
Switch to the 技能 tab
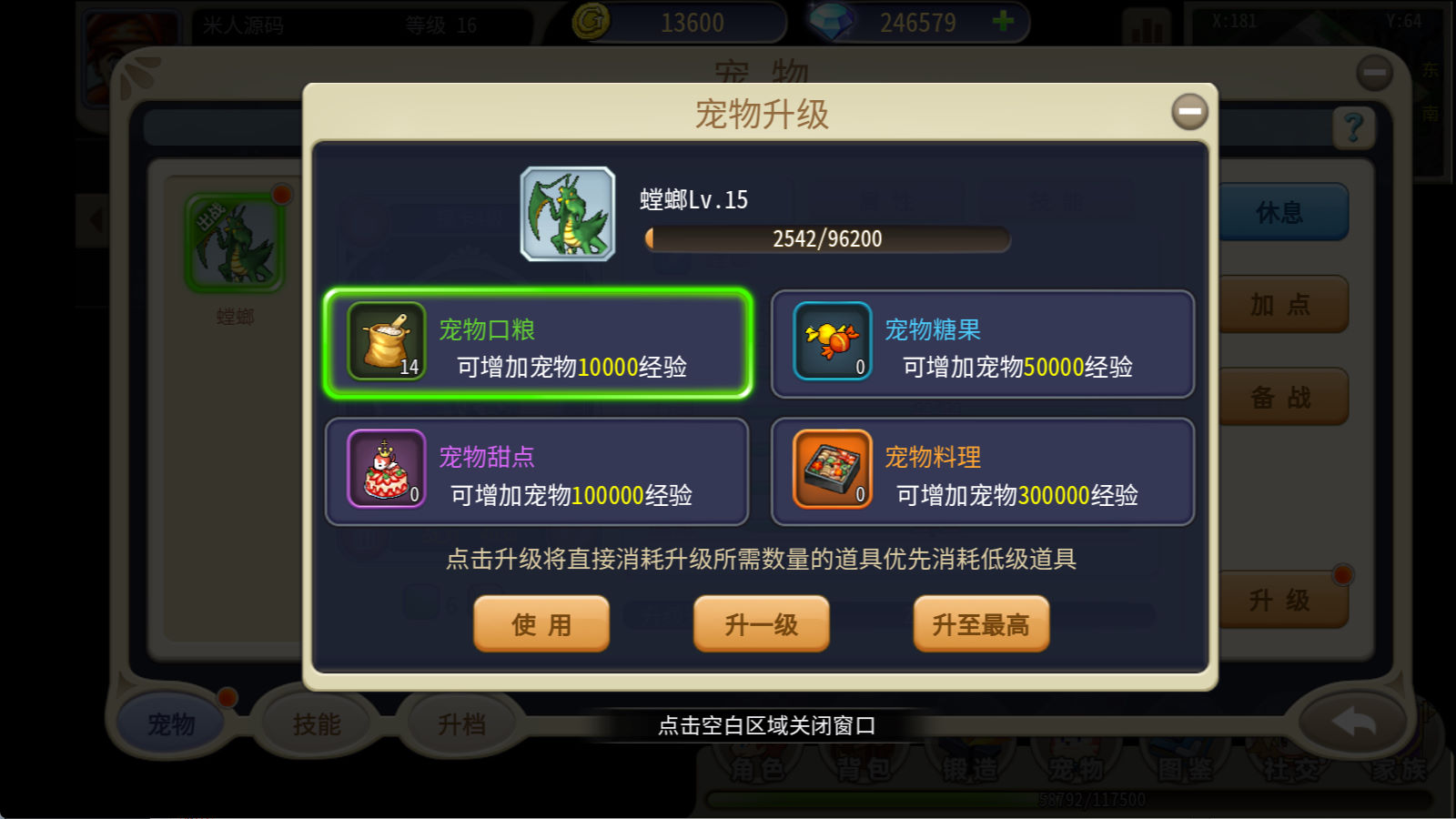click(316, 724)
